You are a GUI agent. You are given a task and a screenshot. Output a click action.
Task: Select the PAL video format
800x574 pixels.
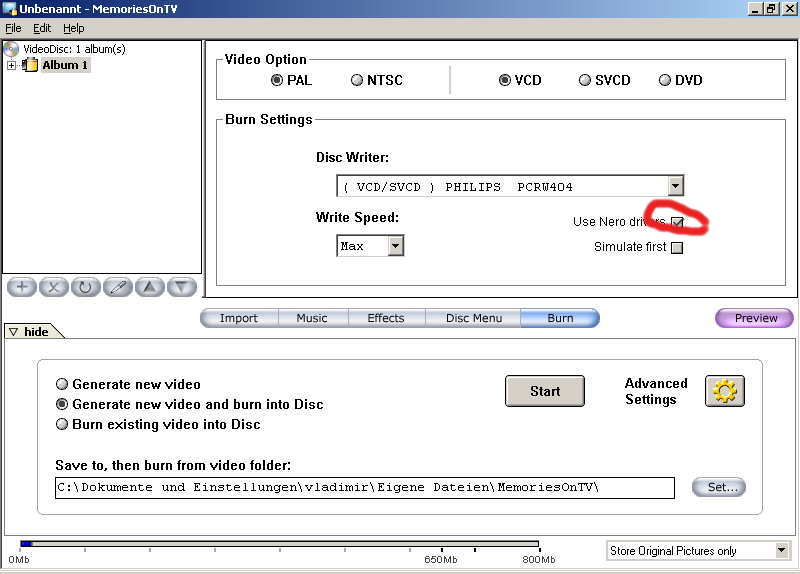click(x=291, y=80)
